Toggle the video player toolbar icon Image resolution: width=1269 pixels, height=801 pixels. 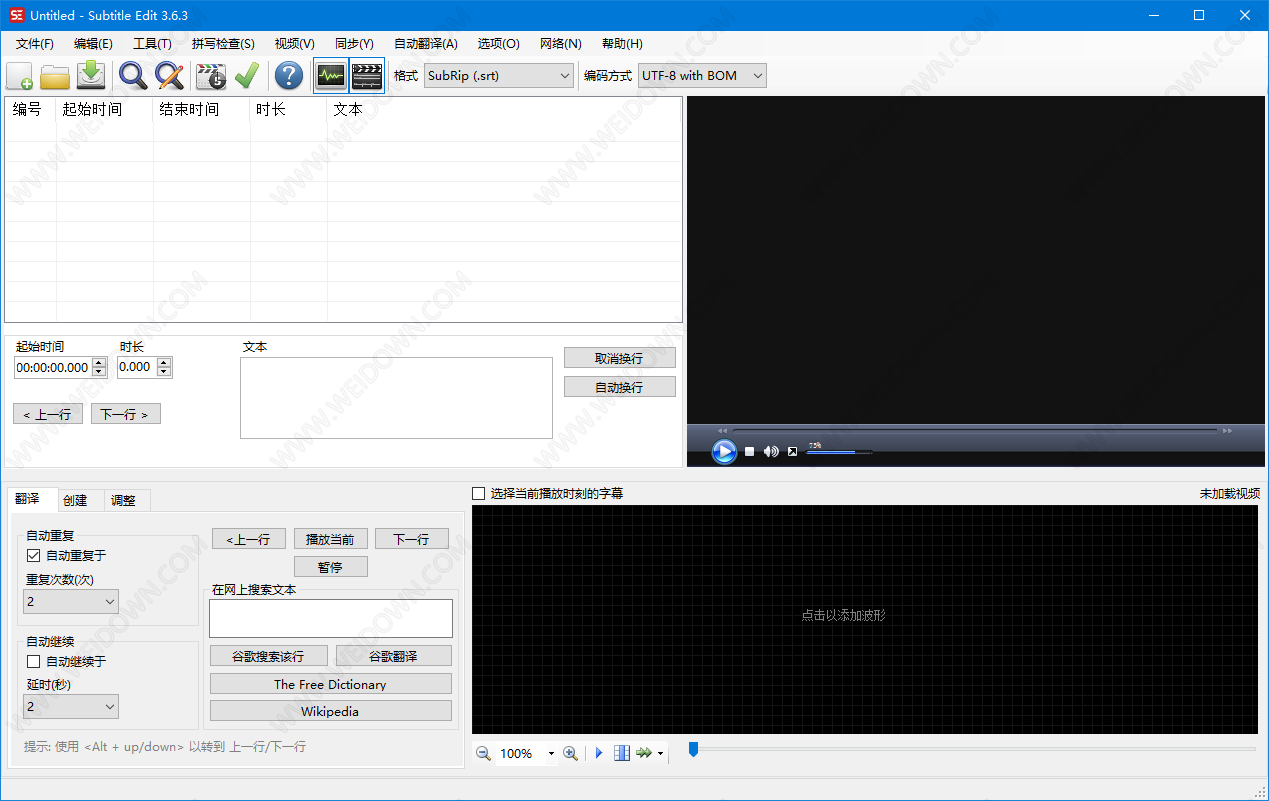tap(367, 76)
